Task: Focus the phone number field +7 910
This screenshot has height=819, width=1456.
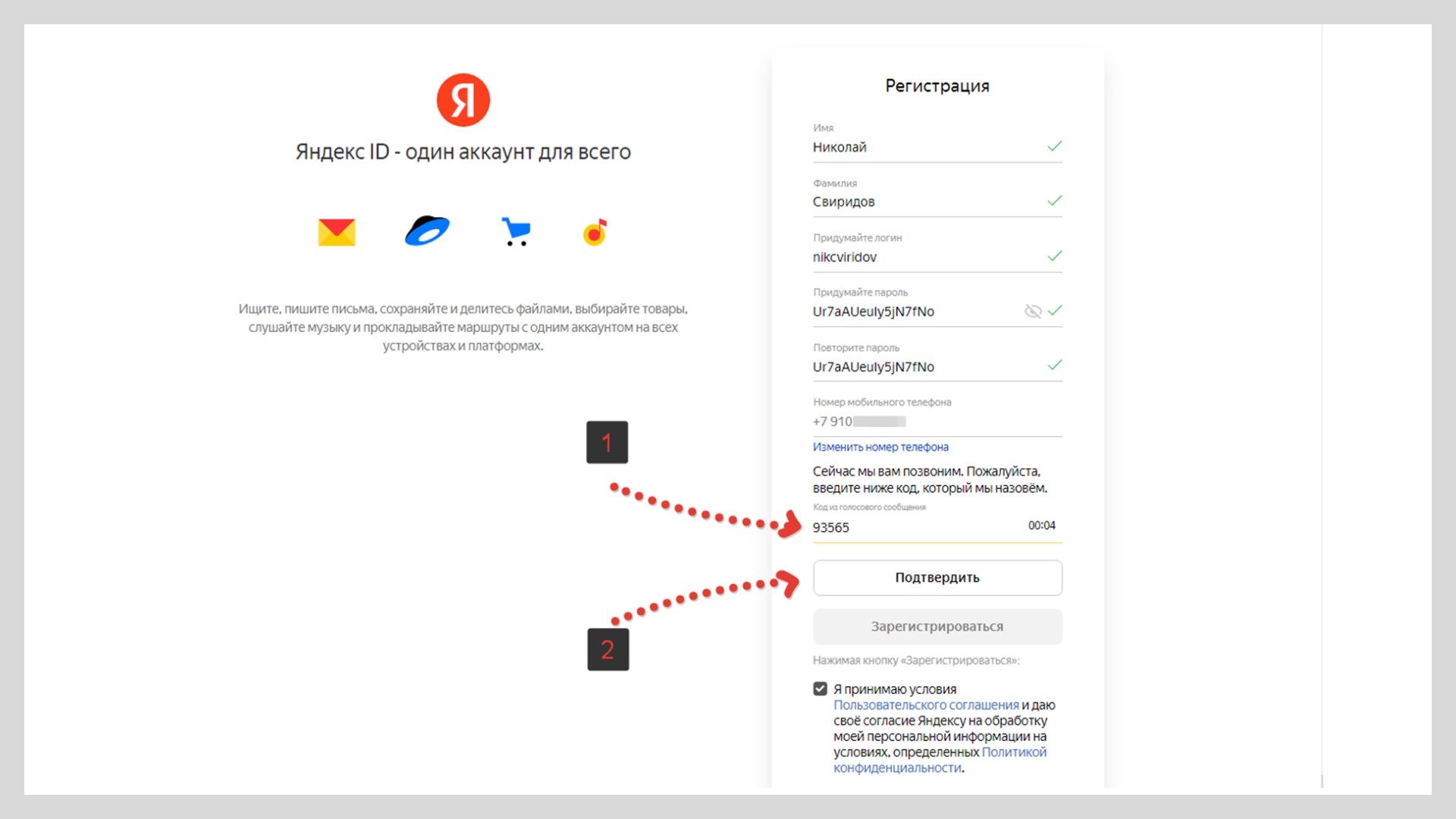Action: (937, 422)
